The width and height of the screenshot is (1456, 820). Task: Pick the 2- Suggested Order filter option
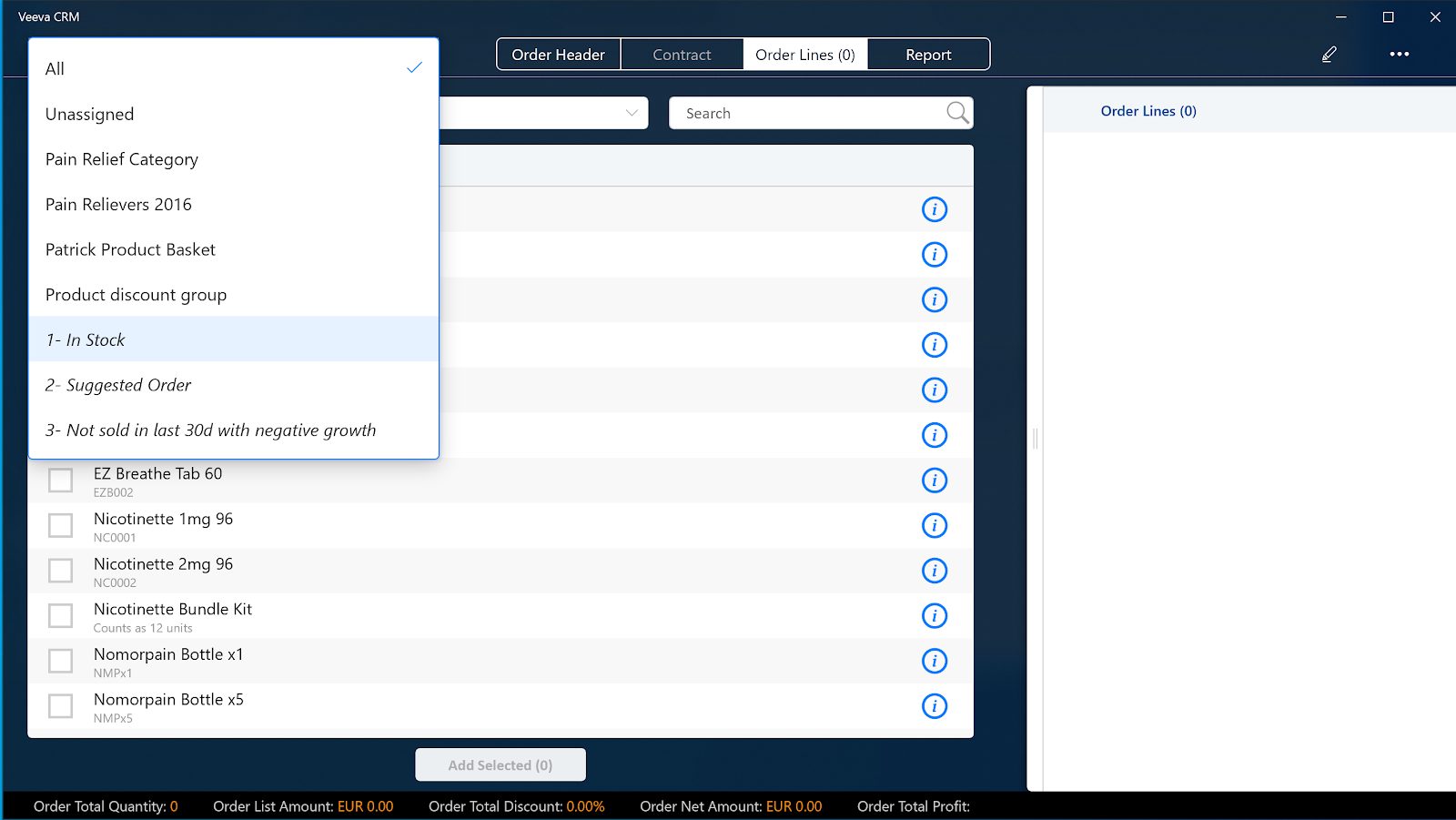point(118,385)
